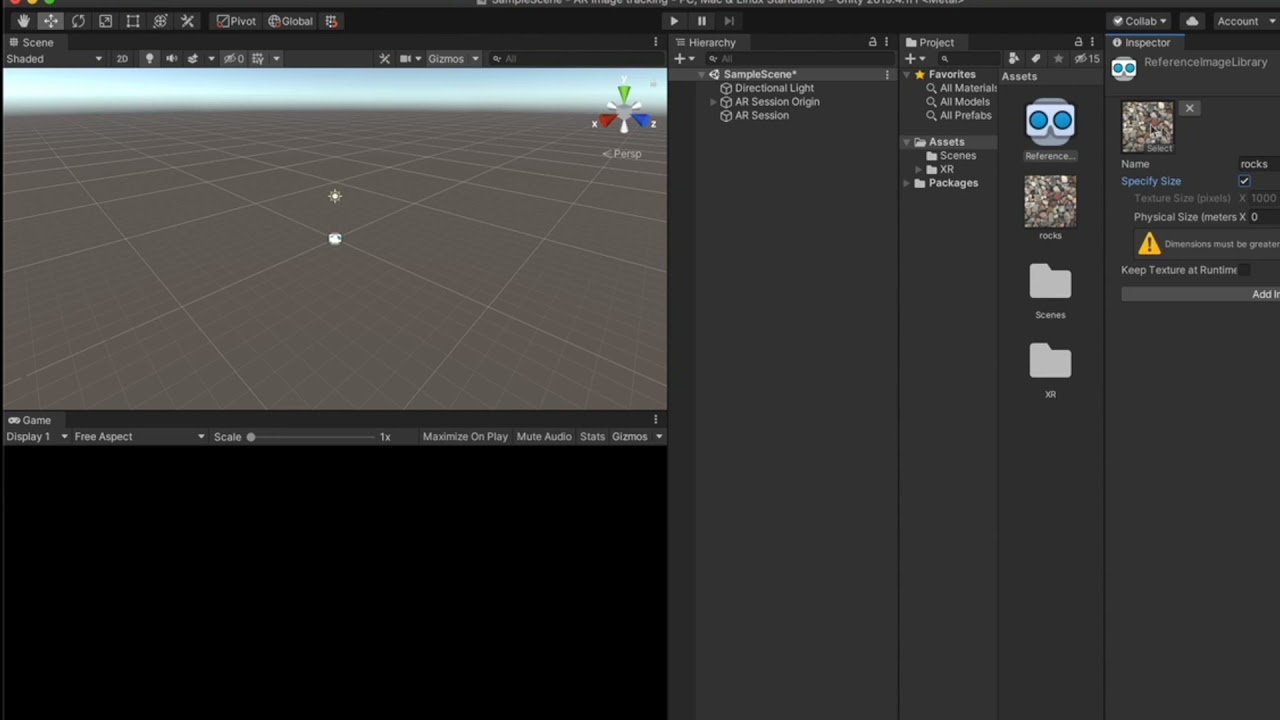Image resolution: width=1280 pixels, height=720 pixels.
Task: Expand the AR Session Origin object
Action: pos(713,102)
